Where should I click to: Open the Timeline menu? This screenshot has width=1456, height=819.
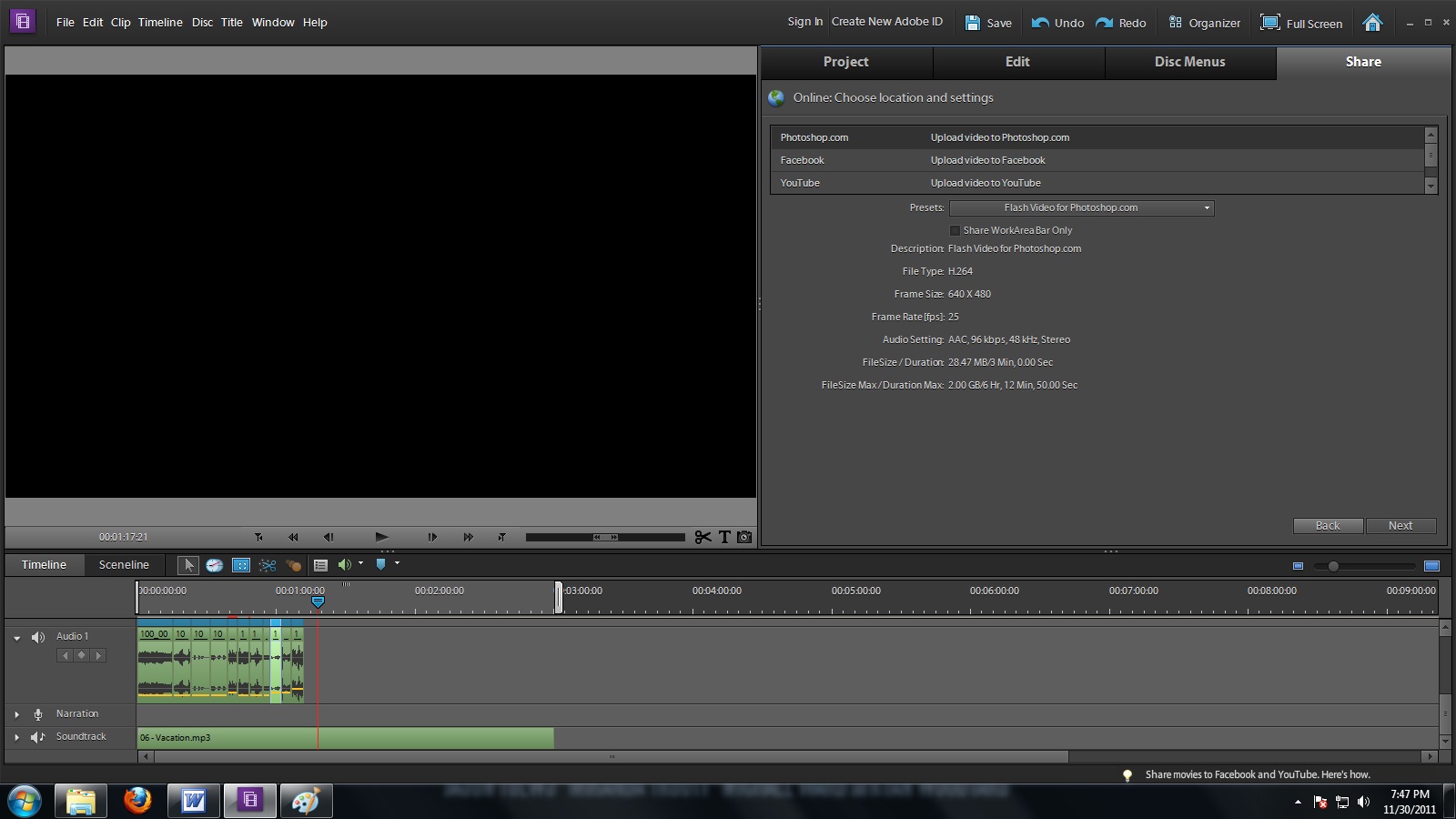[x=160, y=22]
